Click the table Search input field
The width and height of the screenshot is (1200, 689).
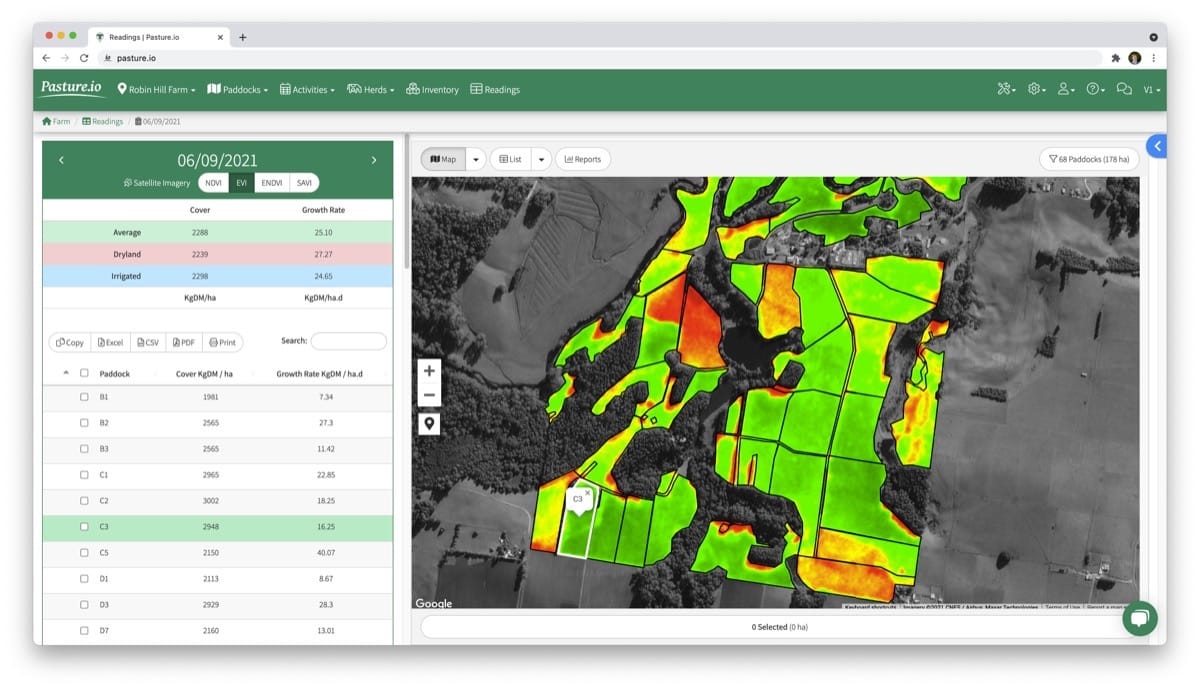coord(349,341)
